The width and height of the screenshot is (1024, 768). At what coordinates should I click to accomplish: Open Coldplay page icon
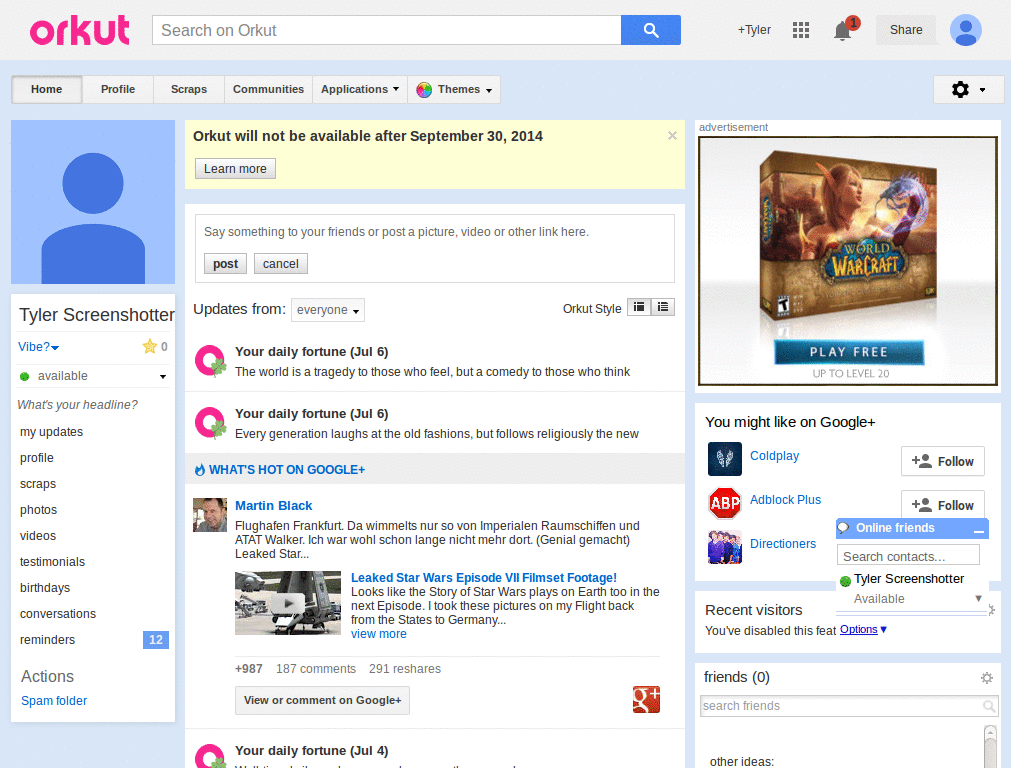(724, 459)
